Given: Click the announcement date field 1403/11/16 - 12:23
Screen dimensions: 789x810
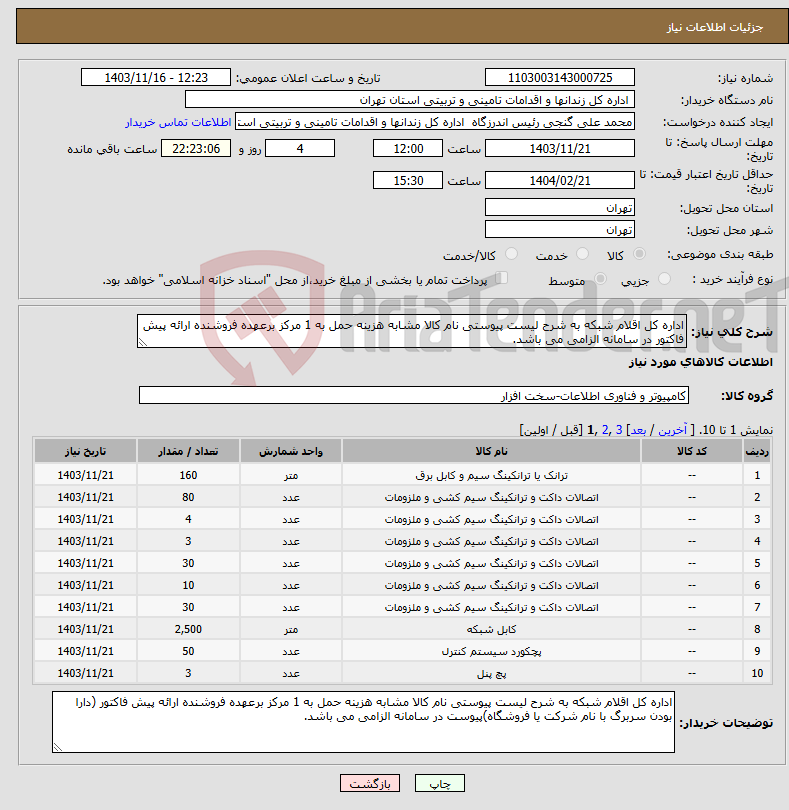Looking at the screenshot, I should (x=156, y=77).
